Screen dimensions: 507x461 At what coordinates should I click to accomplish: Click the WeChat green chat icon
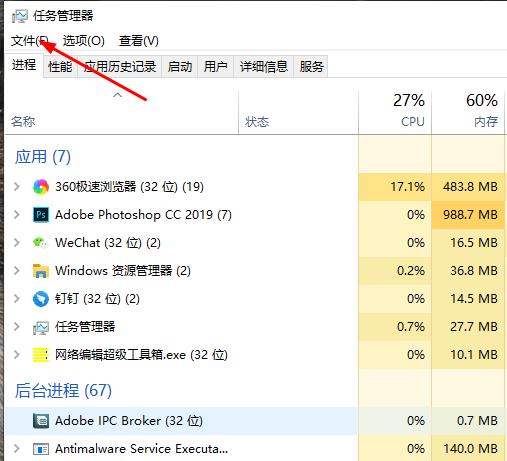point(40,243)
